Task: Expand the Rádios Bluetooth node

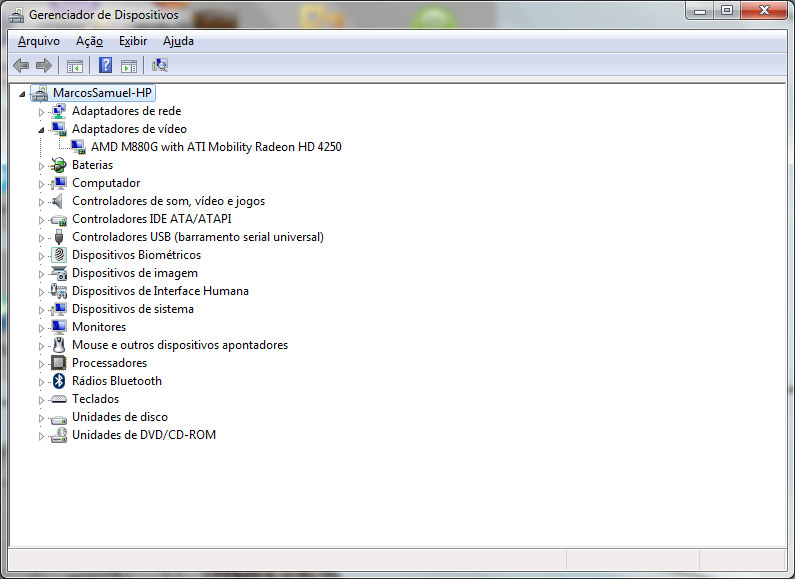Action: (x=42, y=382)
